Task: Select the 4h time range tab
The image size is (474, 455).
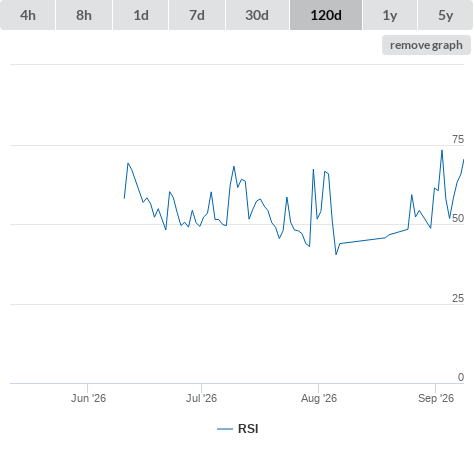Action: click(x=28, y=15)
